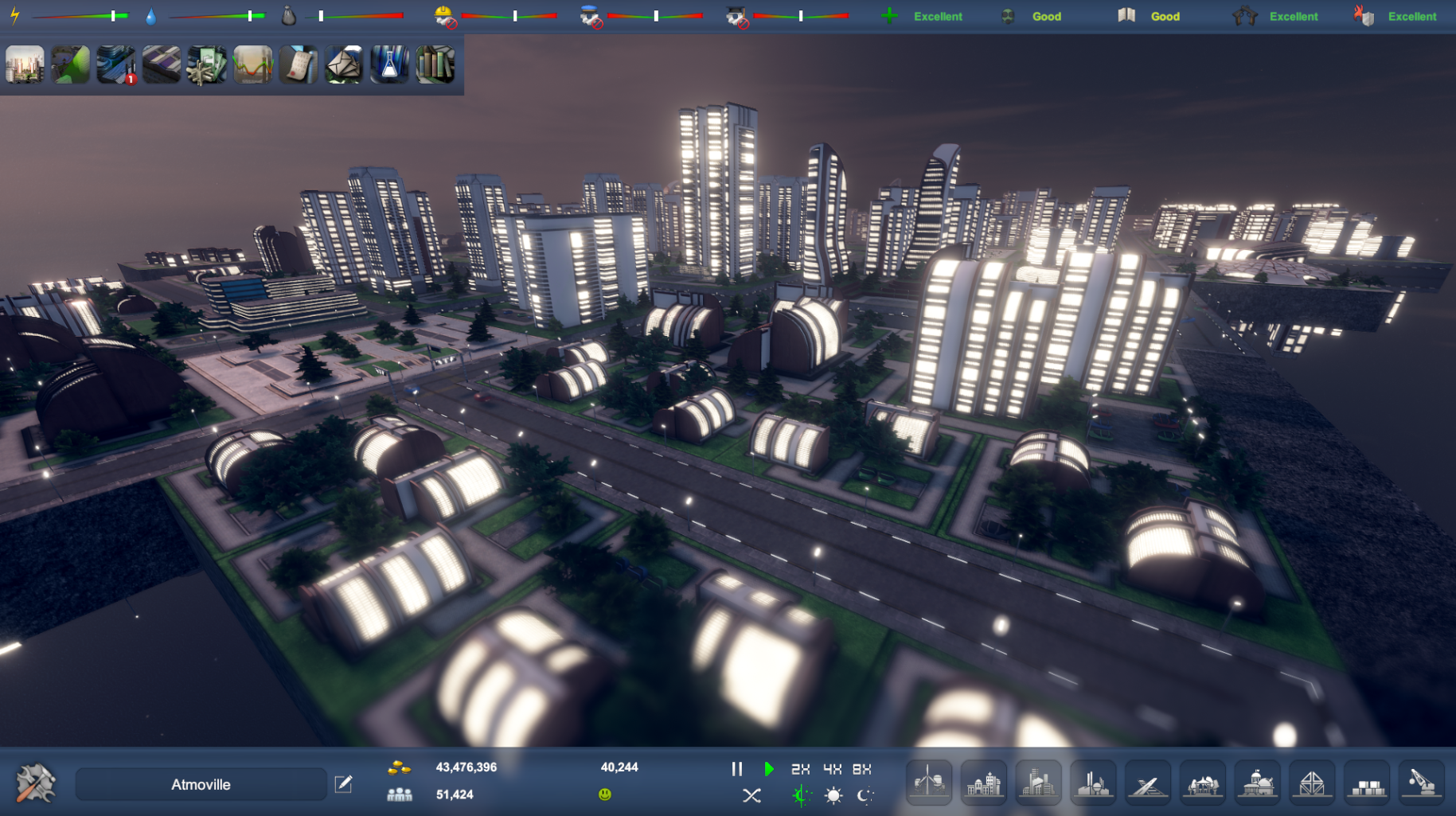1456x816 pixels.
Task: Click the education Good status text
Action: pyautogui.click(x=1165, y=16)
